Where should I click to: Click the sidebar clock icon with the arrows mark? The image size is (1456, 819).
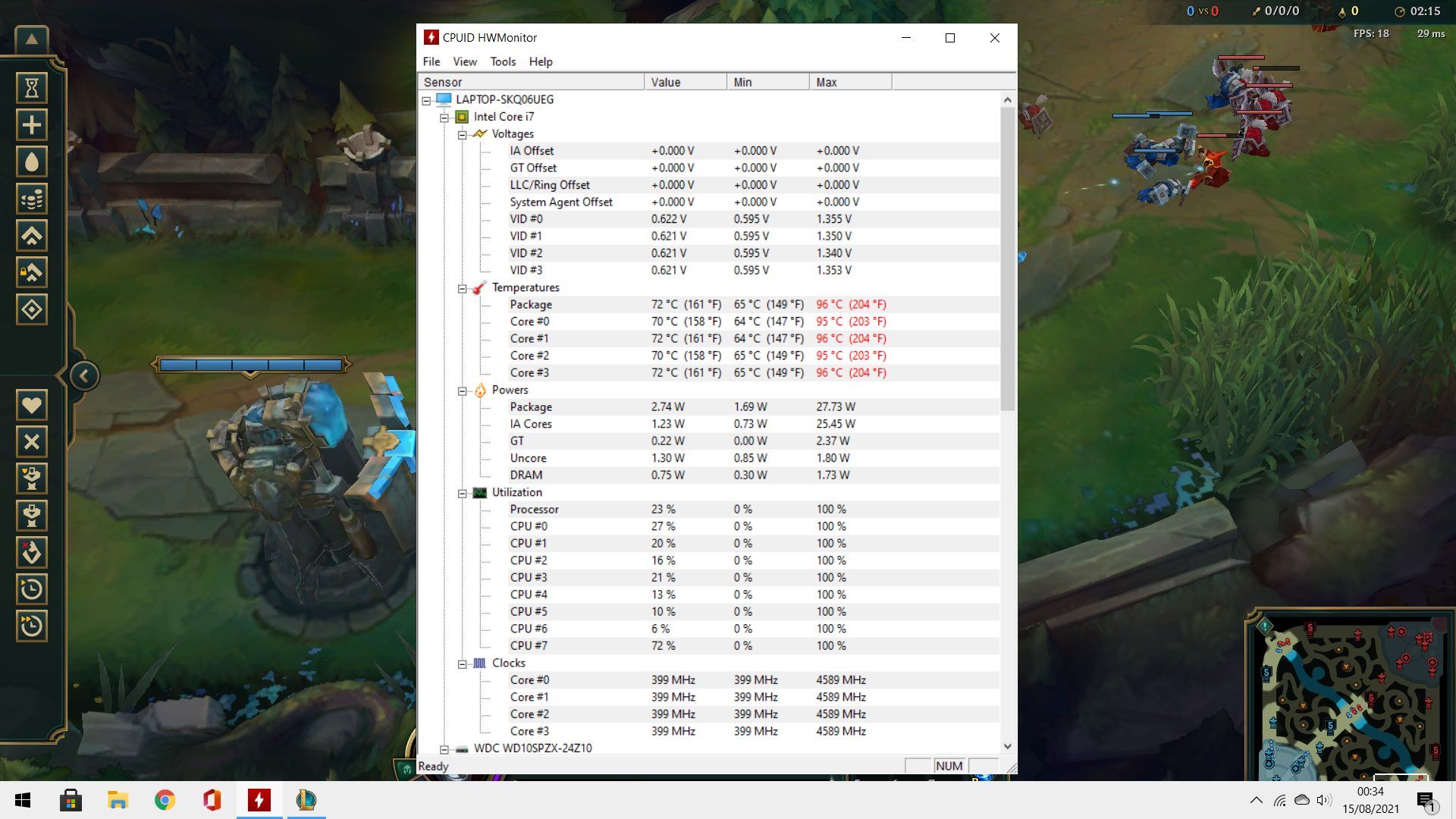32,626
